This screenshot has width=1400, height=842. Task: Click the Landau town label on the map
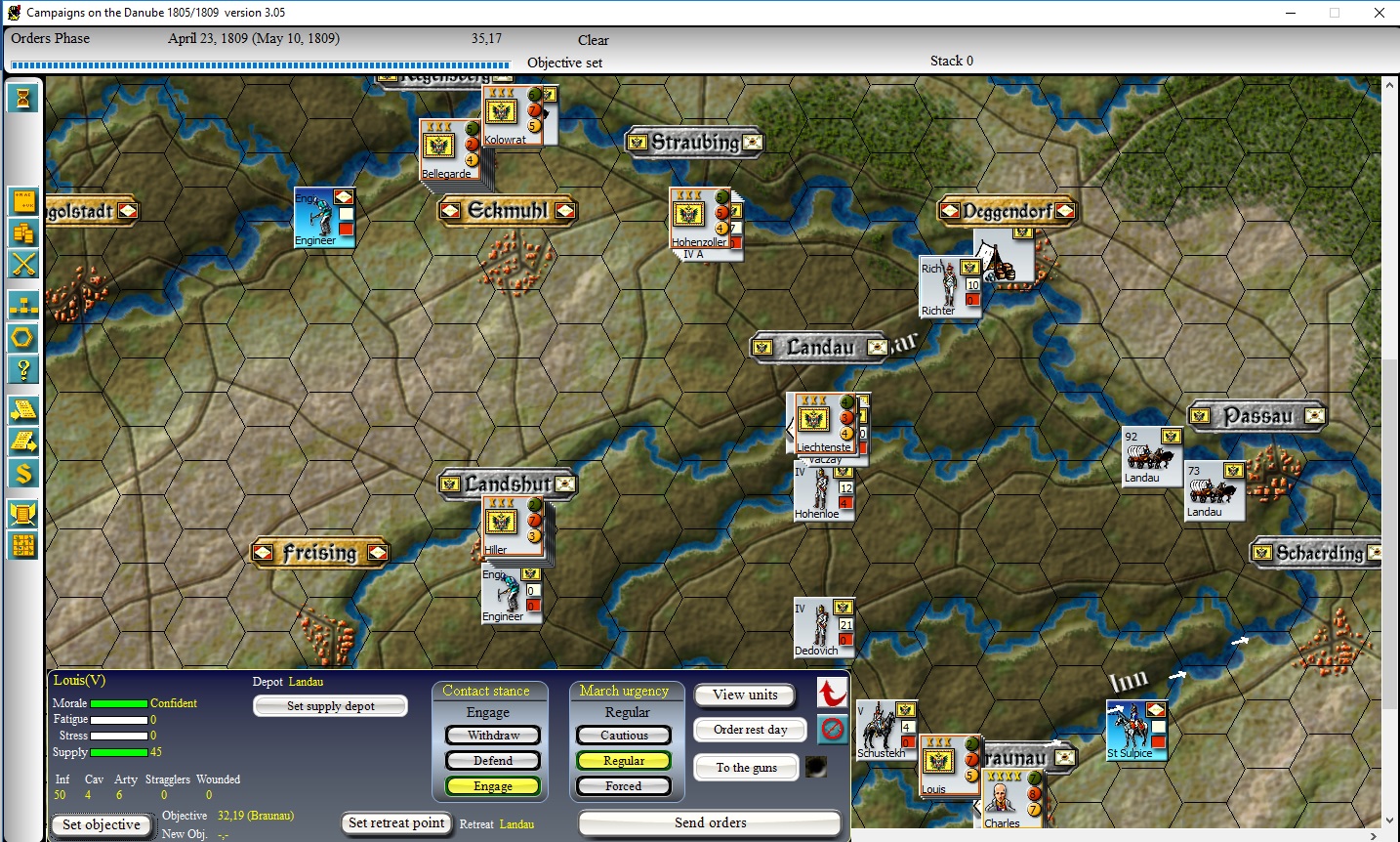click(x=820, y=348)
